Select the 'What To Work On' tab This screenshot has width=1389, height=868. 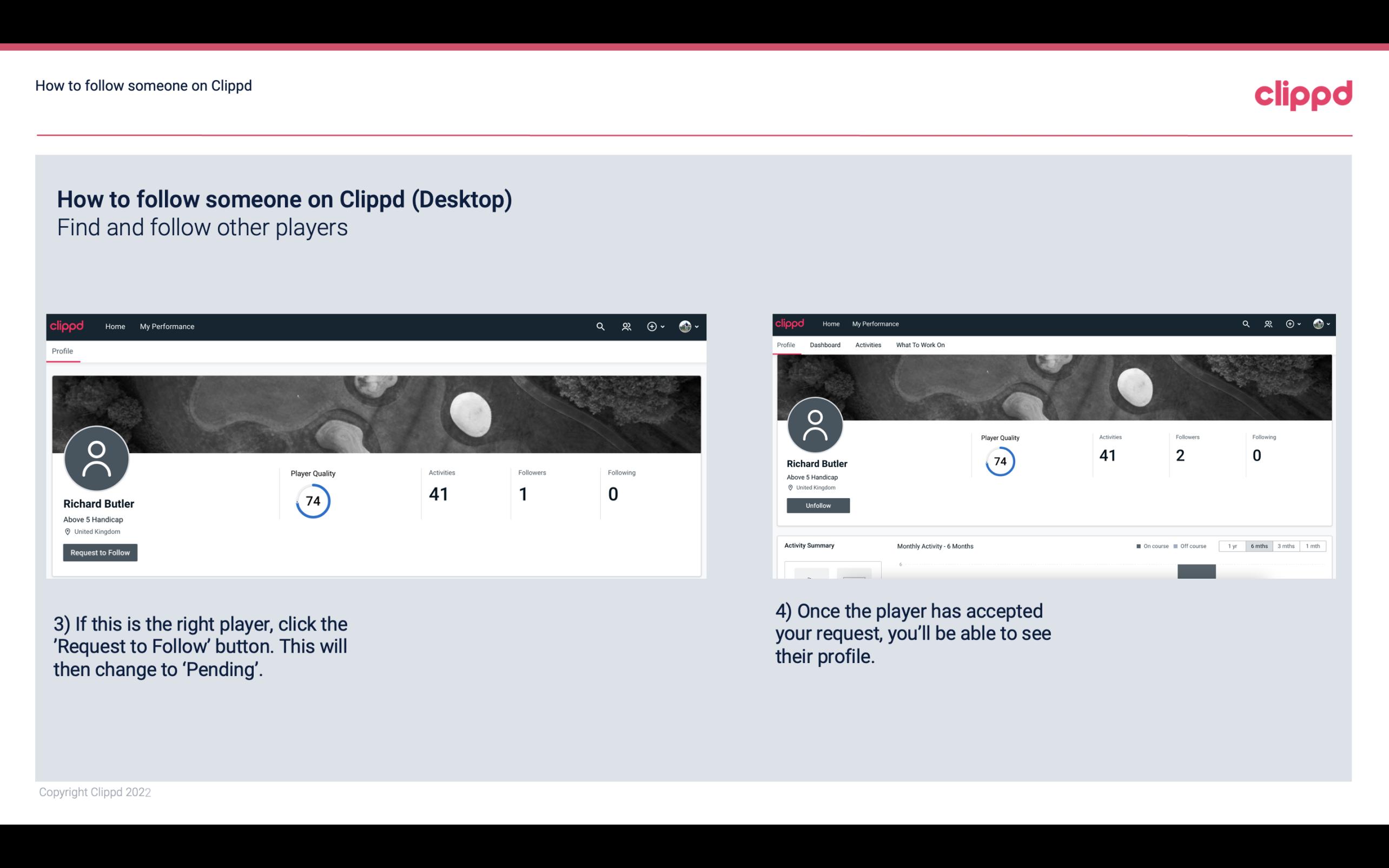click(920, 345)
